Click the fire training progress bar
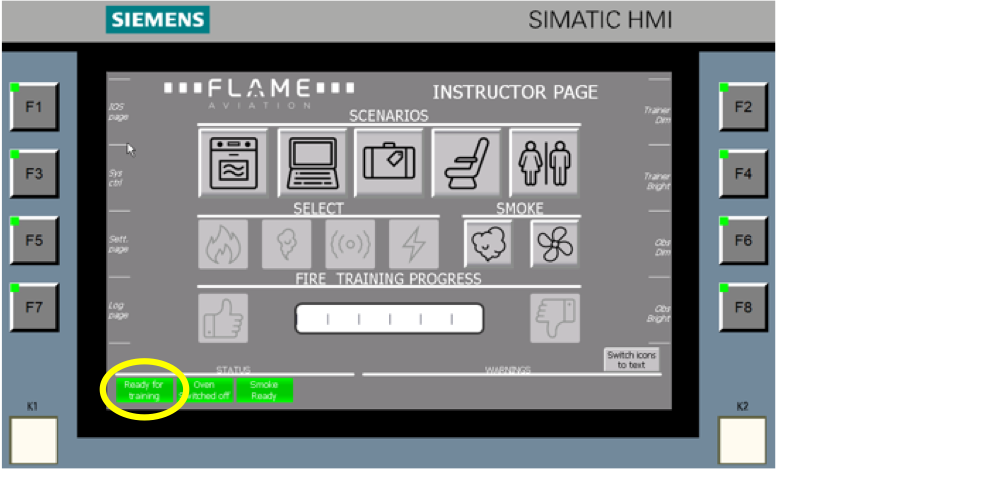Viewport: 981px width, 493px height. point(389,319)
